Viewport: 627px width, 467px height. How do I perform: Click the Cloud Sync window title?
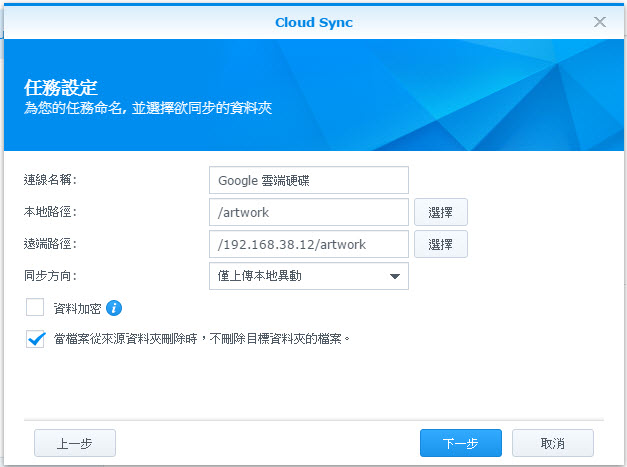(313, 22)
